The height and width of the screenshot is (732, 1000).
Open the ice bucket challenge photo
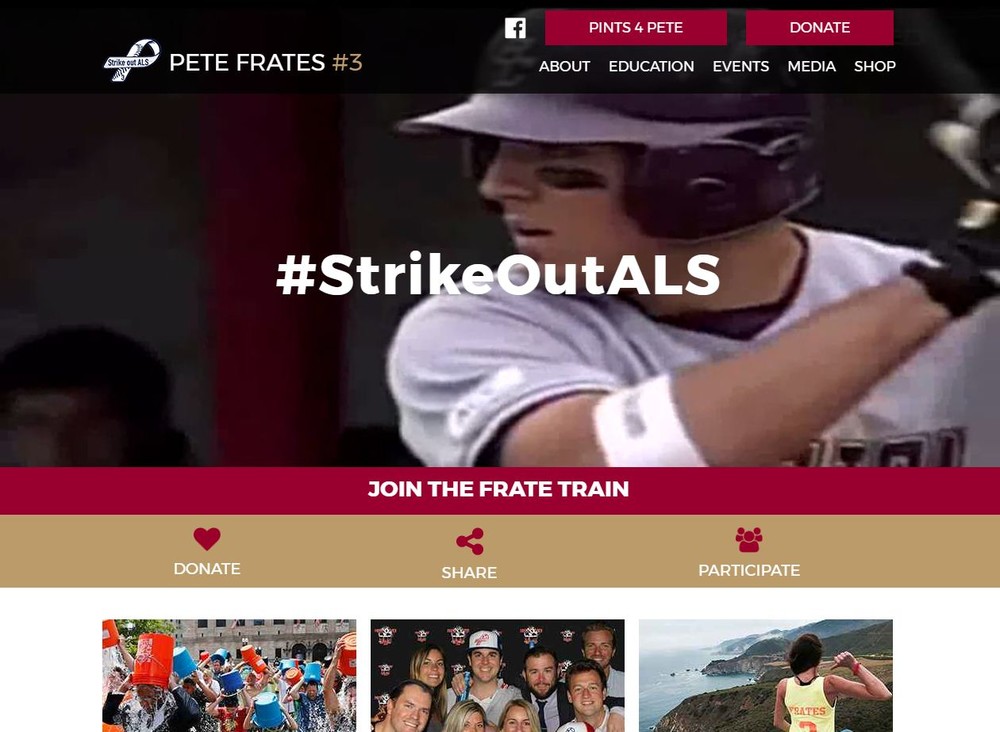[230, 675]
